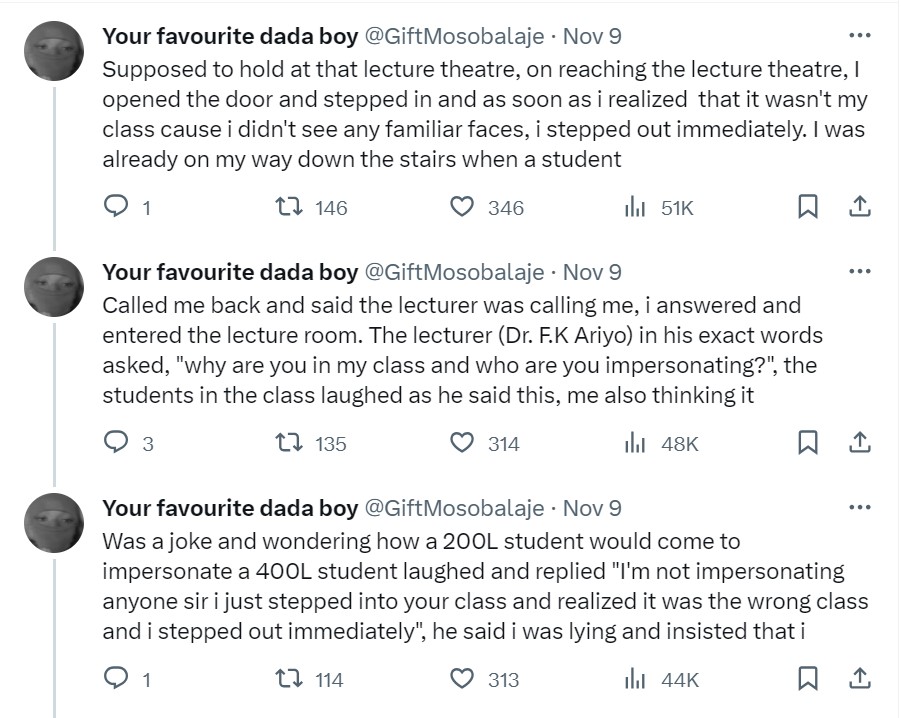901x718 pixels.
Task: Like the tweet with 314 likes
Action: tap(461, 443)
